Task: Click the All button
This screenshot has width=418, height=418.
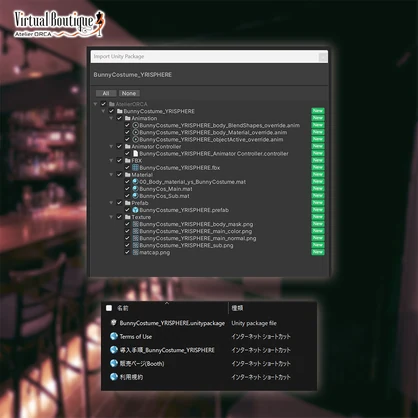Action: [106, 93]
